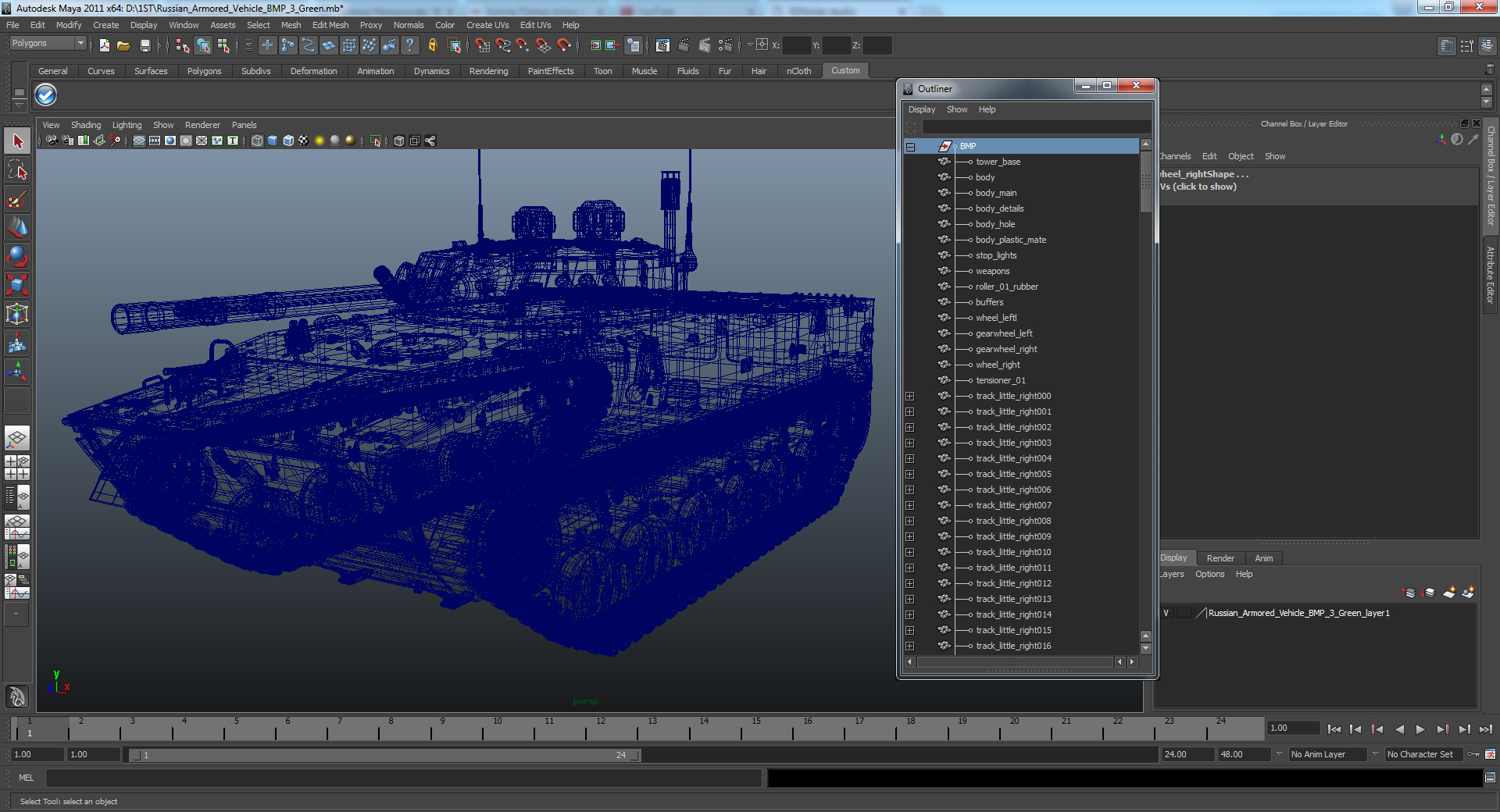This screenshot has width=1500, height=812.
Task: Click the Save Scene disk icon
Action: click(145, 45)
